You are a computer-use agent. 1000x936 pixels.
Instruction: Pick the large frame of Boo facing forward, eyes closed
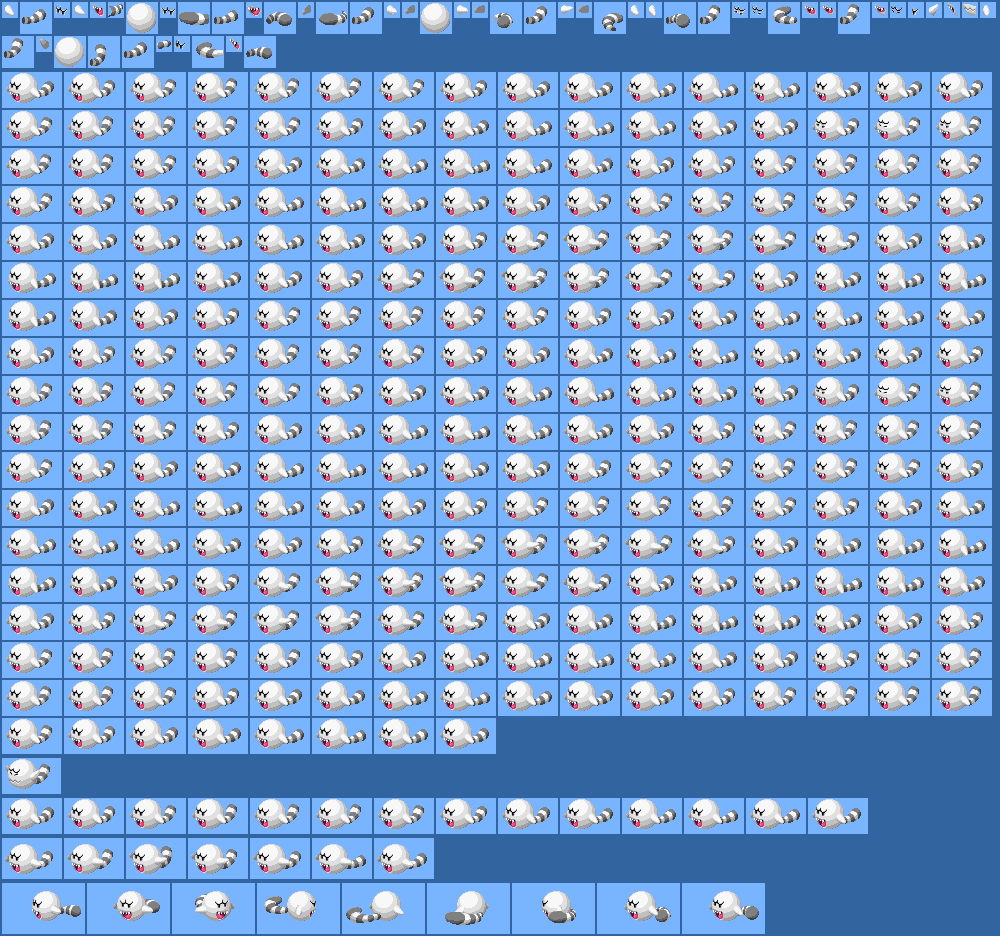click(x=214, y=909)
